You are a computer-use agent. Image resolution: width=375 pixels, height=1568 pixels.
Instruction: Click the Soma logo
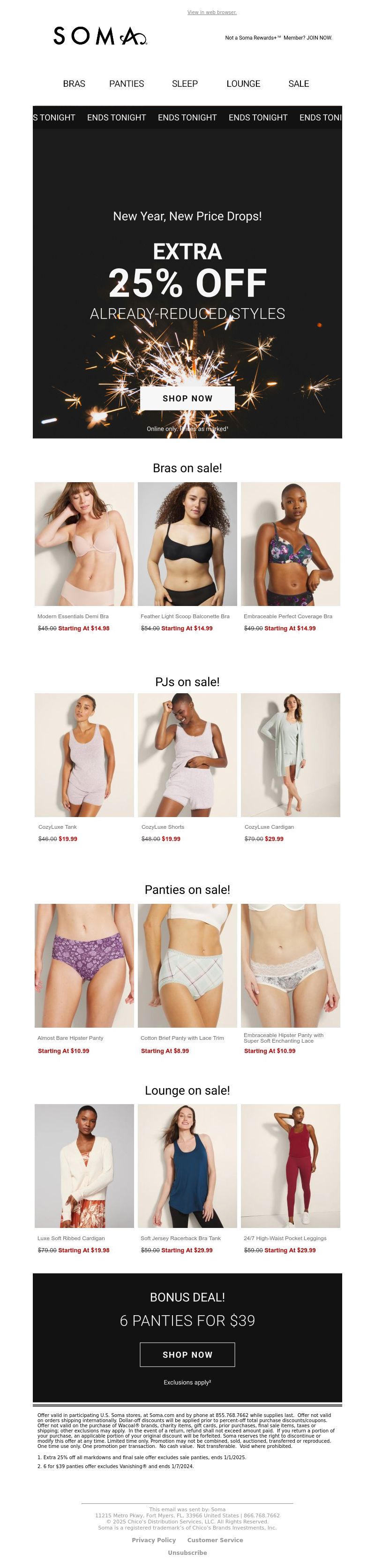100,37
